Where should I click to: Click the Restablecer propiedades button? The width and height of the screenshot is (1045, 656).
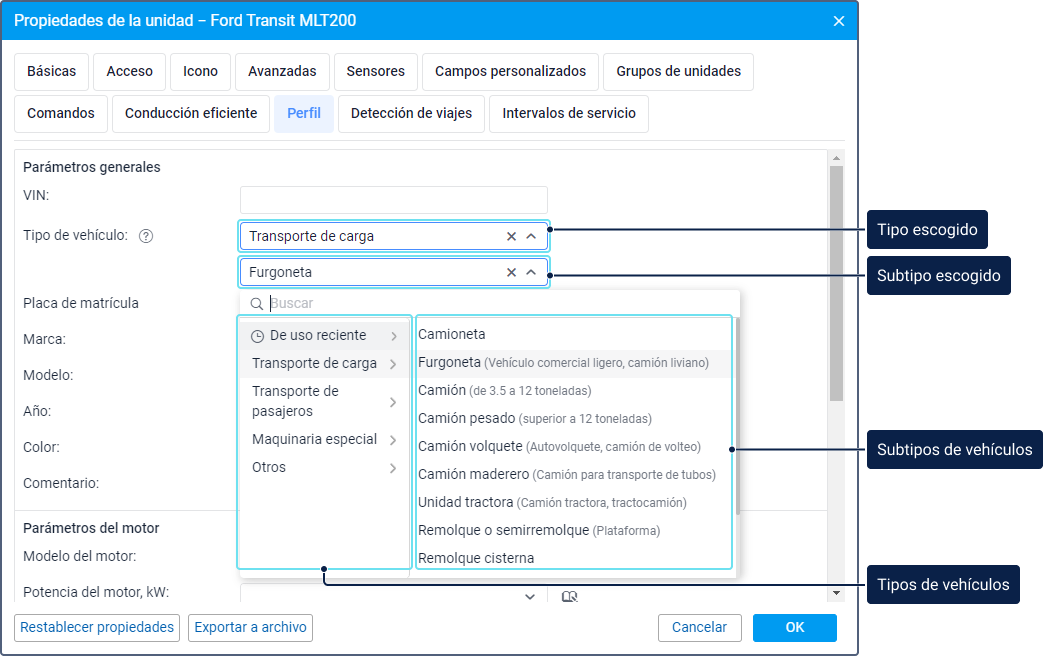click(97, 628)
